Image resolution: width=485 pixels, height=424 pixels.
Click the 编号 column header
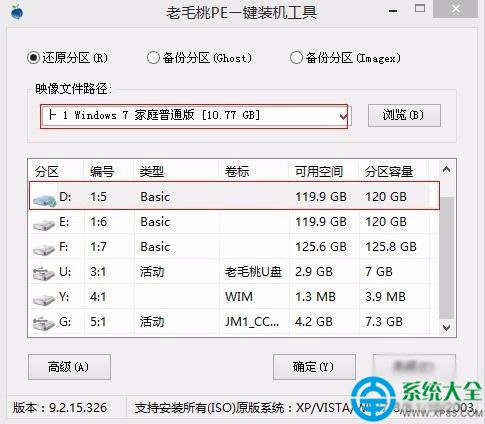tap(102, 172)
